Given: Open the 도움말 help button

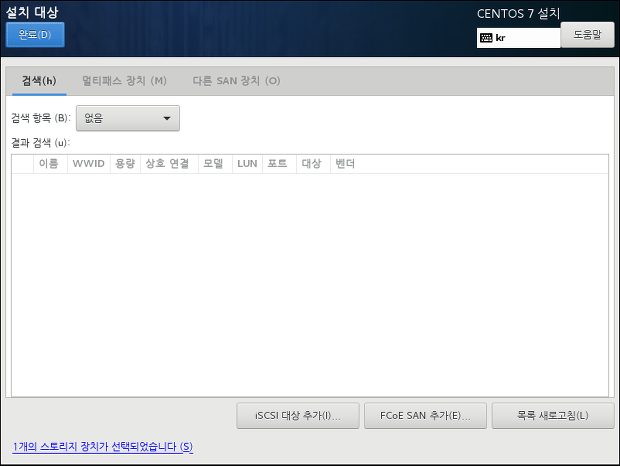Looking at the screenshot, I should click(x=587, y=35).
